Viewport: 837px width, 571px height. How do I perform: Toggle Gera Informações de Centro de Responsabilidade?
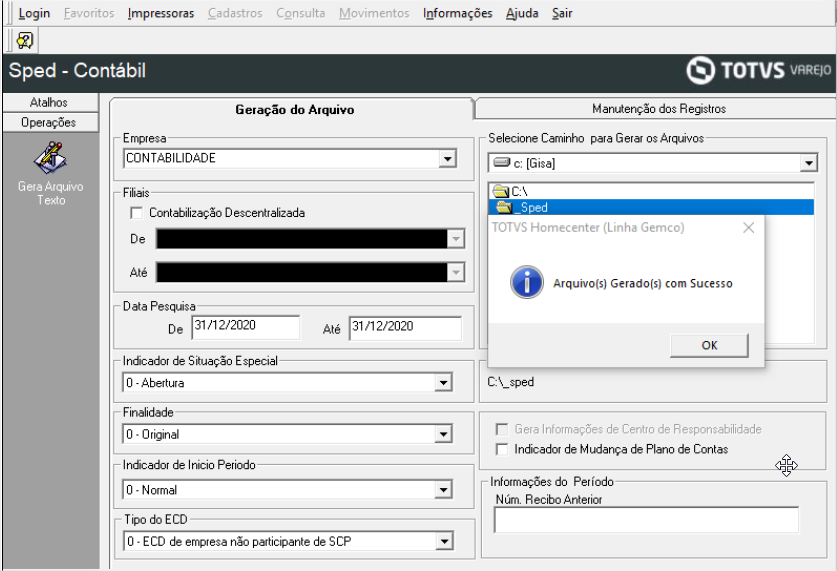tap(502, 429)
